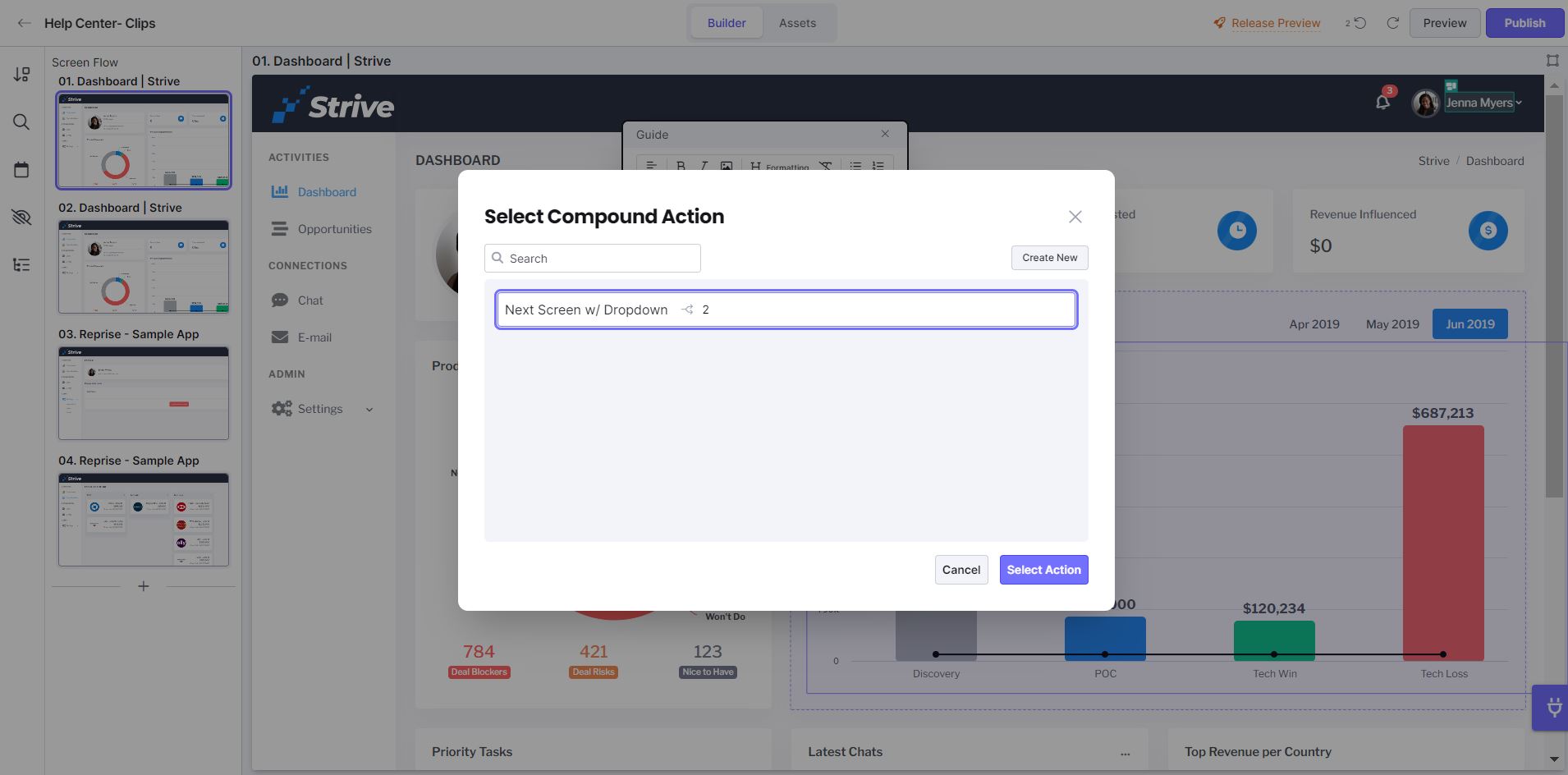Click the Select Action button
This screenshot has height=775, width=1568.
point(1044,570)
